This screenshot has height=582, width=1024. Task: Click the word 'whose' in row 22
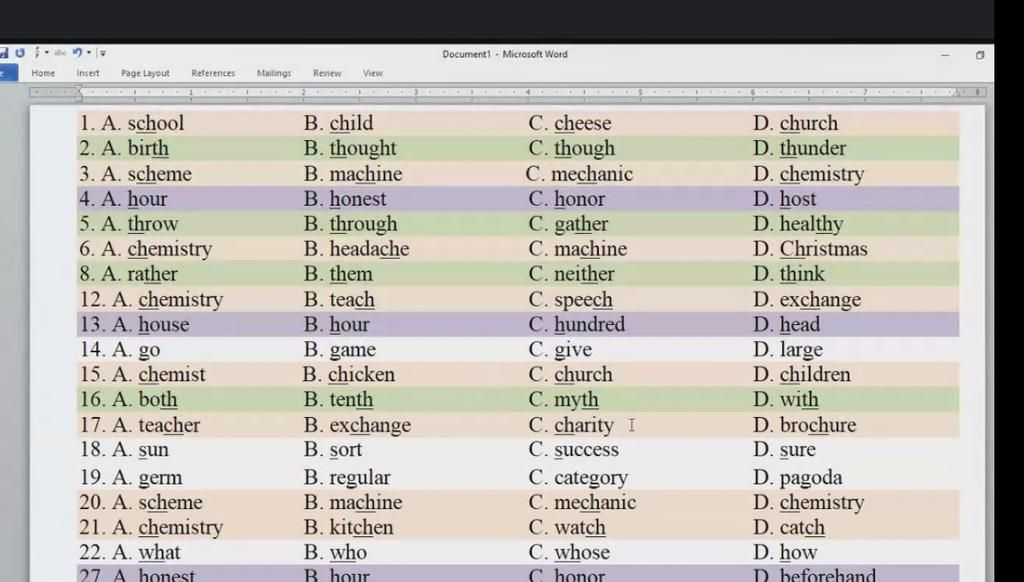tap(582, 552)
